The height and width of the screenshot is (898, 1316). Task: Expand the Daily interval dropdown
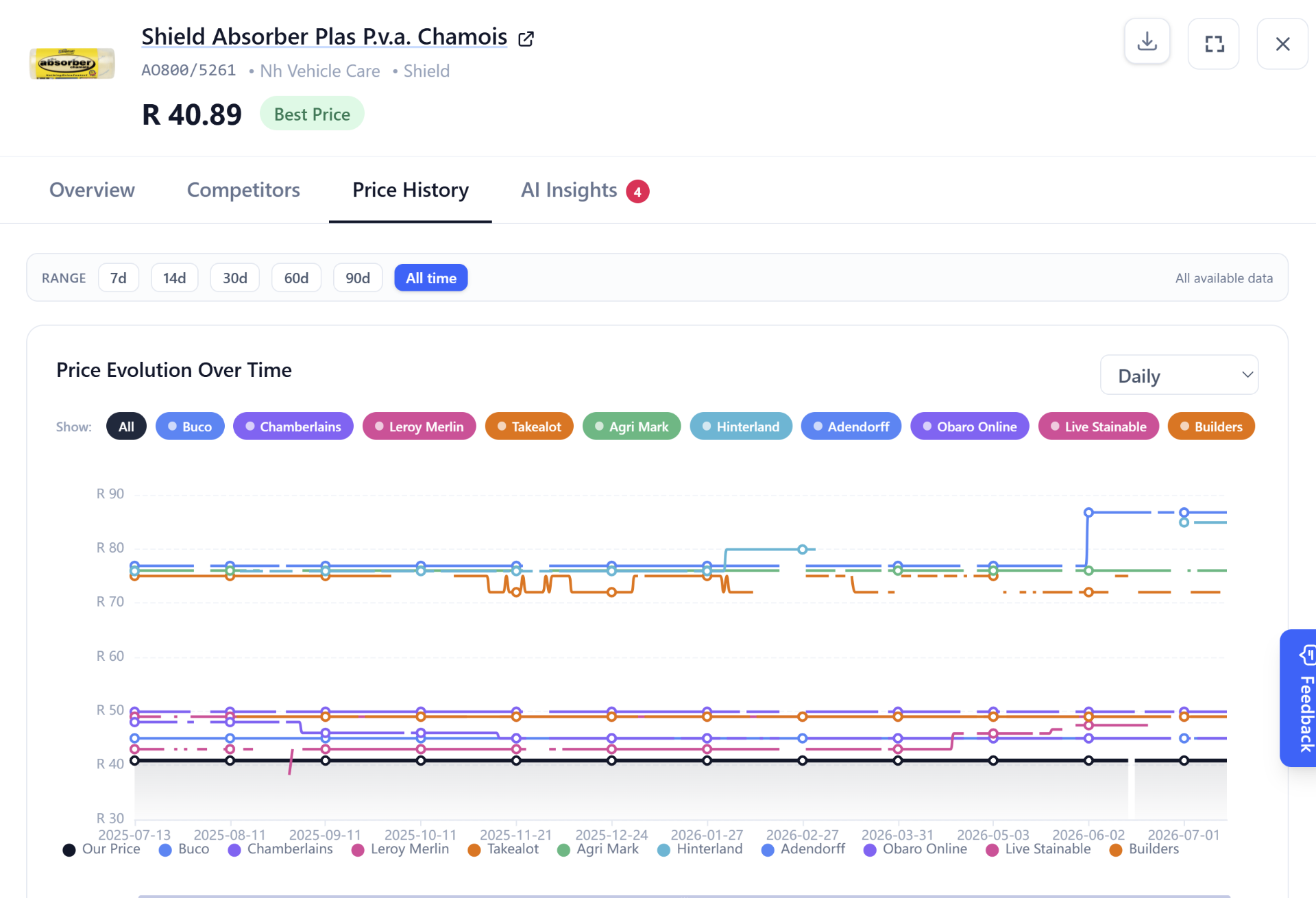[1179, 375]
